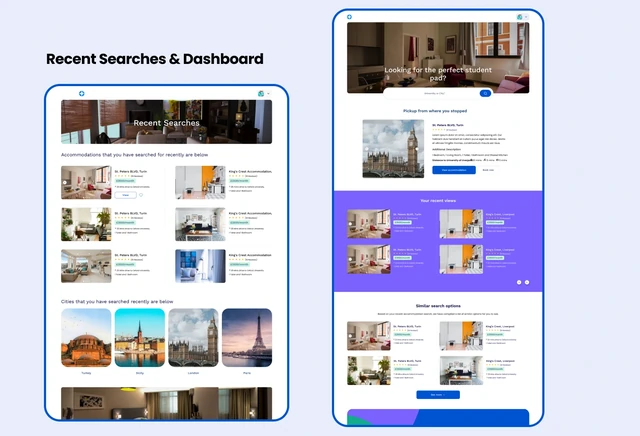Image resolution: width=640 pixels, height=436 pixels.
Task: Open the blue bedroom King's Crest thumbnail
Action: tap(200, 266)
